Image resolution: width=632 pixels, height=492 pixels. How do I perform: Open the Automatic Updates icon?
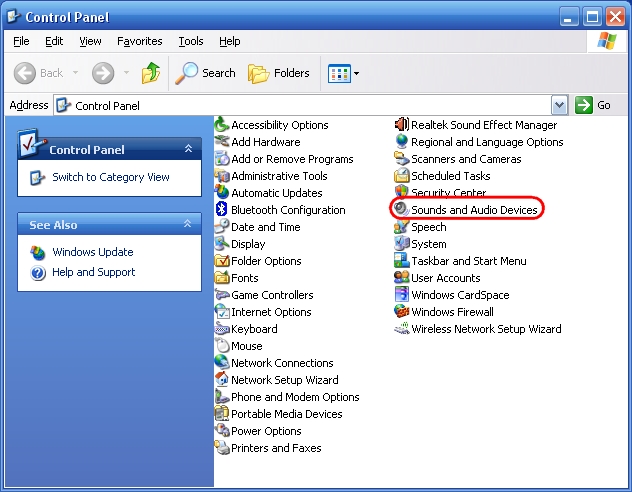point(222,193)
